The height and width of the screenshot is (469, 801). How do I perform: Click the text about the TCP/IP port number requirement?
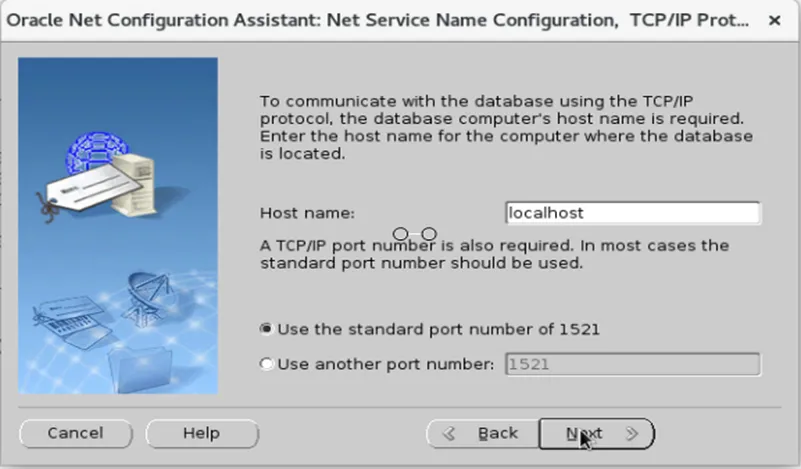[494, 254]
